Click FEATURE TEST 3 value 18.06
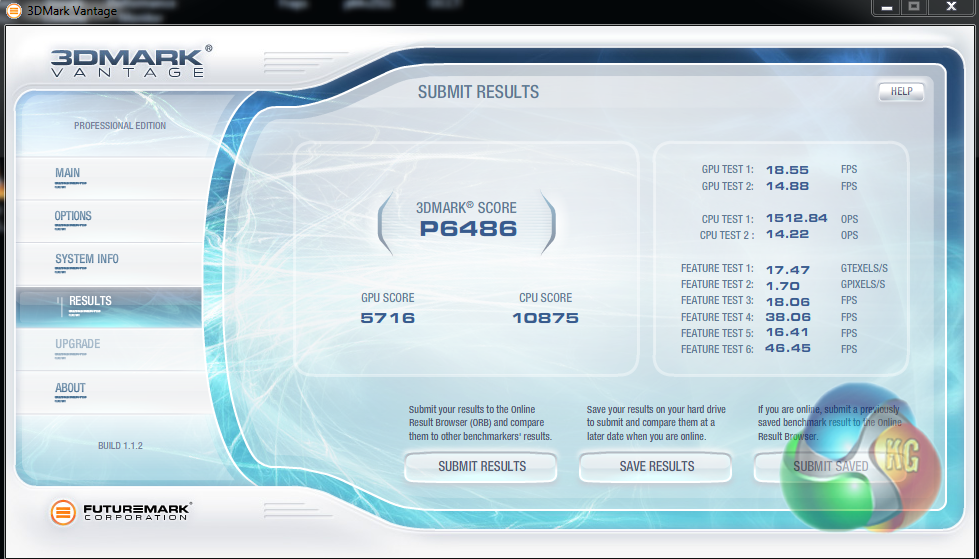Image resolution: width=979 pixels, height=559 pixels. pyautogui.click(x=787, y=302)
